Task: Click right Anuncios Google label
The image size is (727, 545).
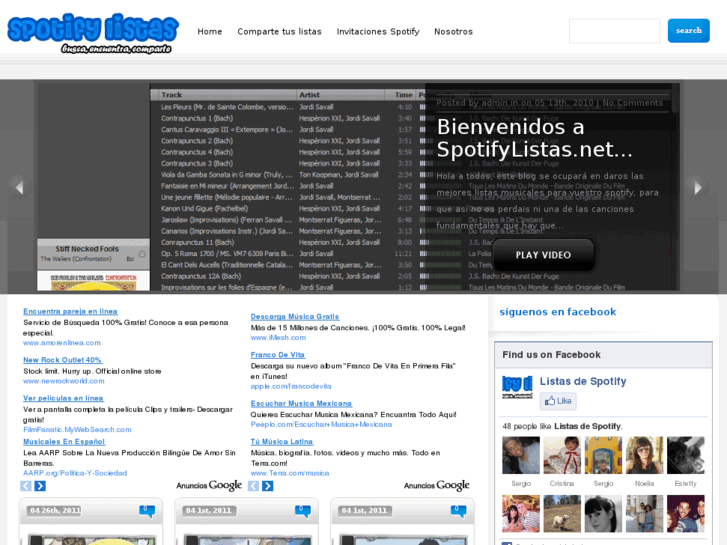Action: pyautogui.click(x=437, y=486)
